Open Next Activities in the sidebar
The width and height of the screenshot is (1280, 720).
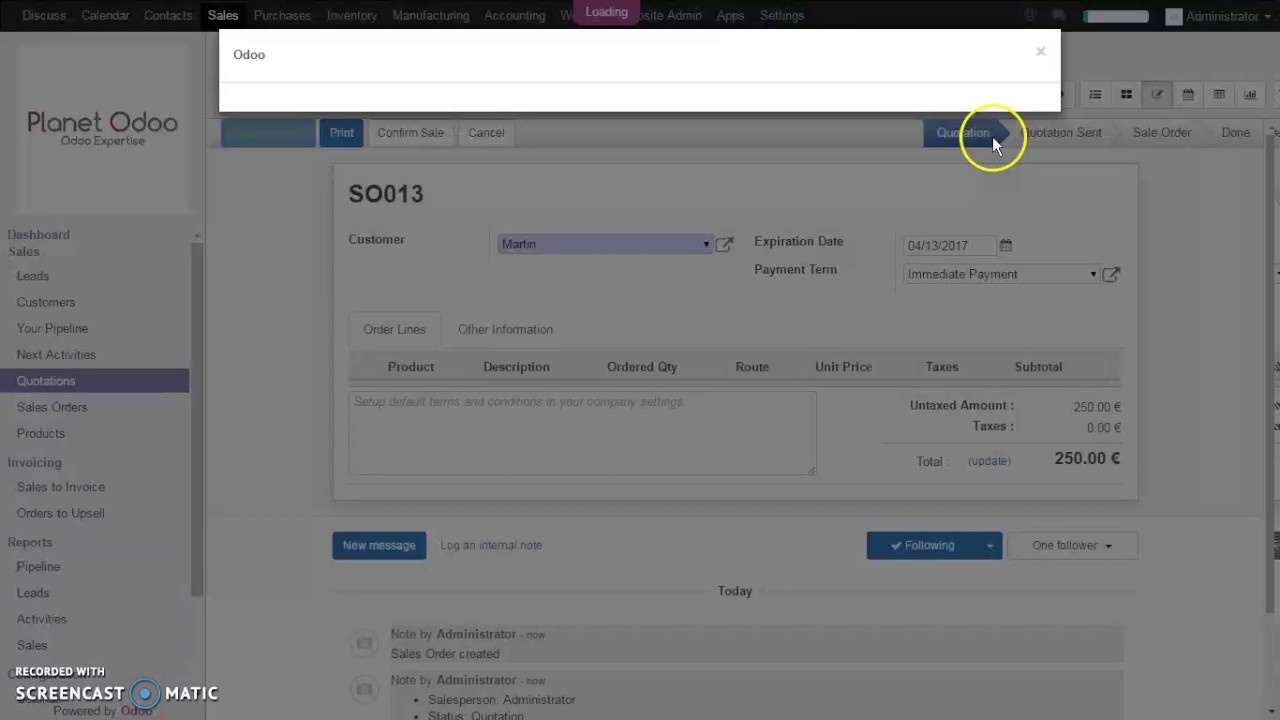(x=56, y=354)
